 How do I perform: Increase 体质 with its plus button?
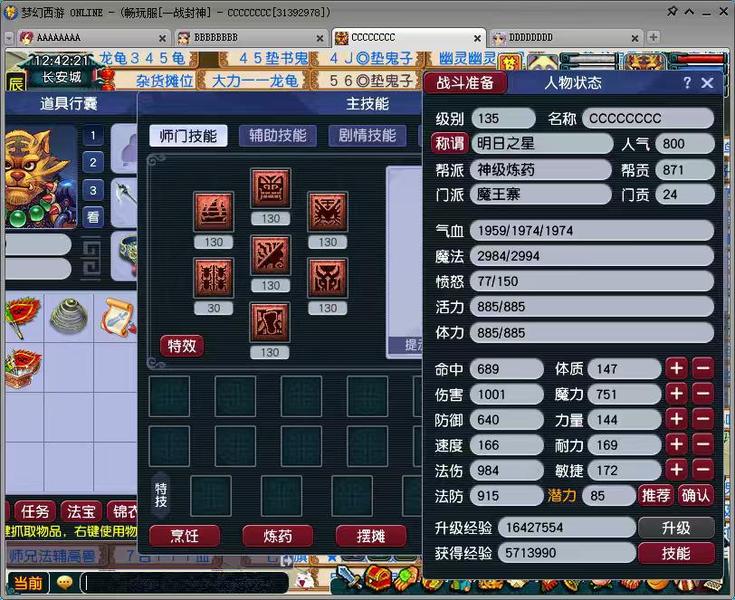676,368
